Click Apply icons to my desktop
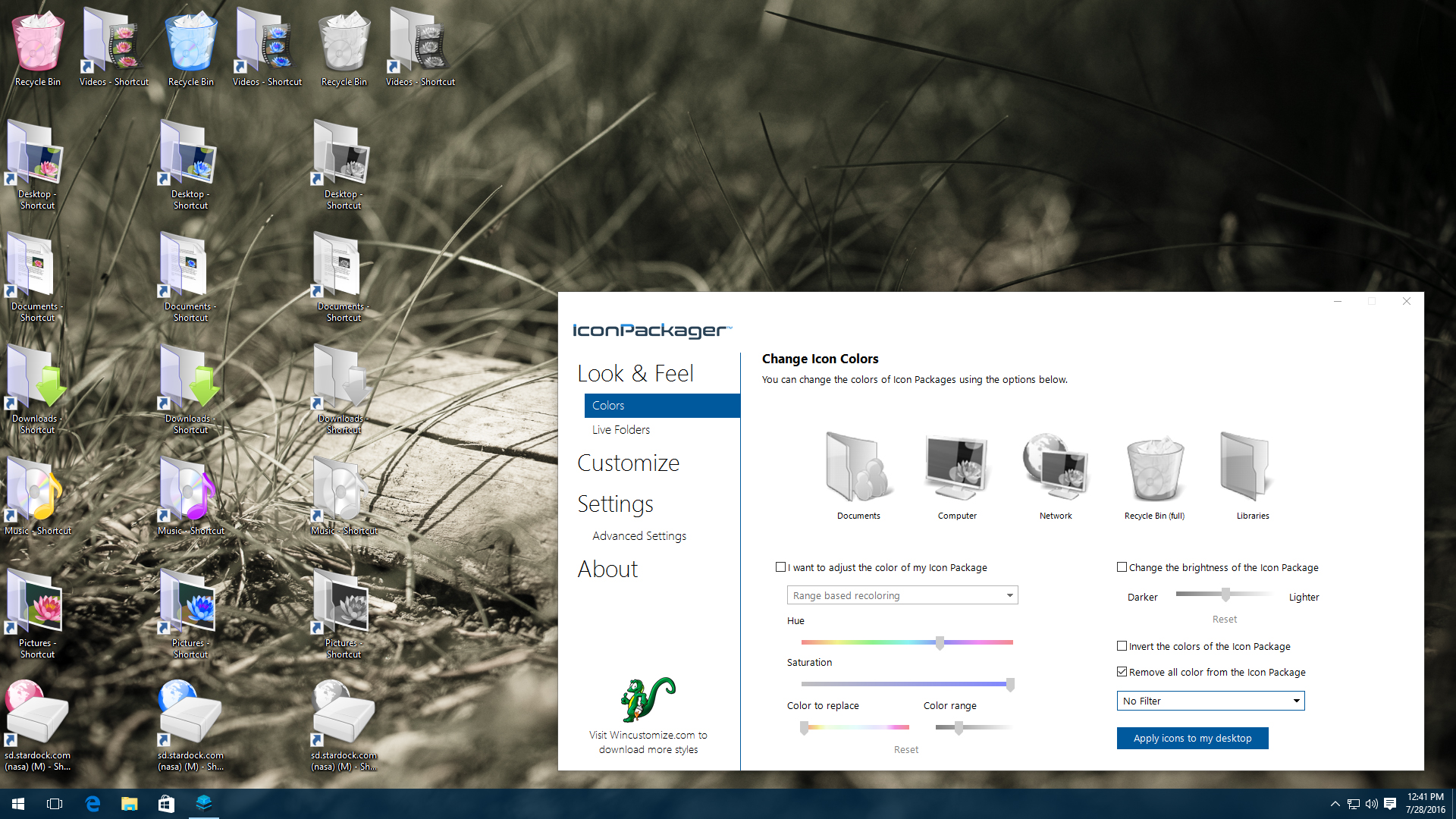The image size is (1456, 819). point(1192,738)
